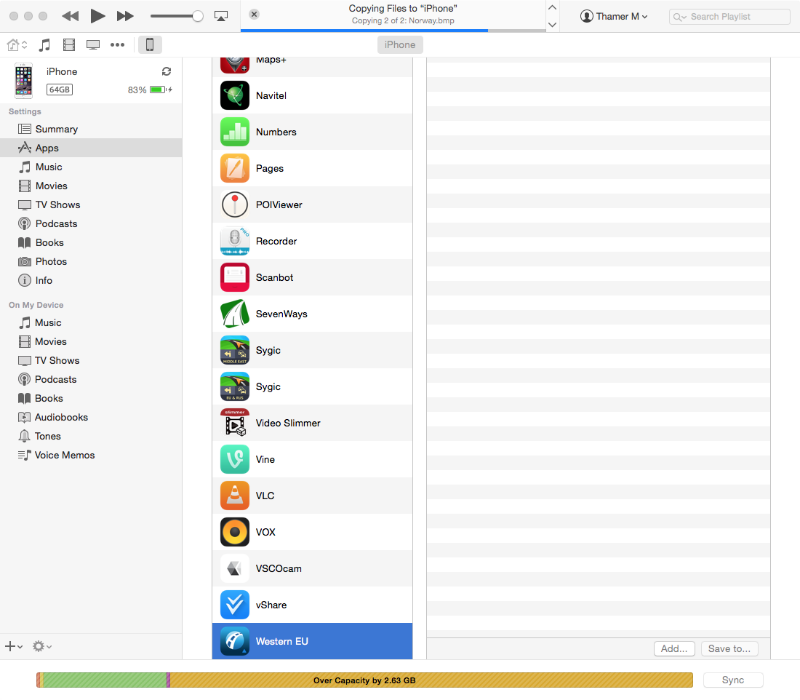
Task: Skip to previous track
Action: pyautogui.click(x=70, y=16)
